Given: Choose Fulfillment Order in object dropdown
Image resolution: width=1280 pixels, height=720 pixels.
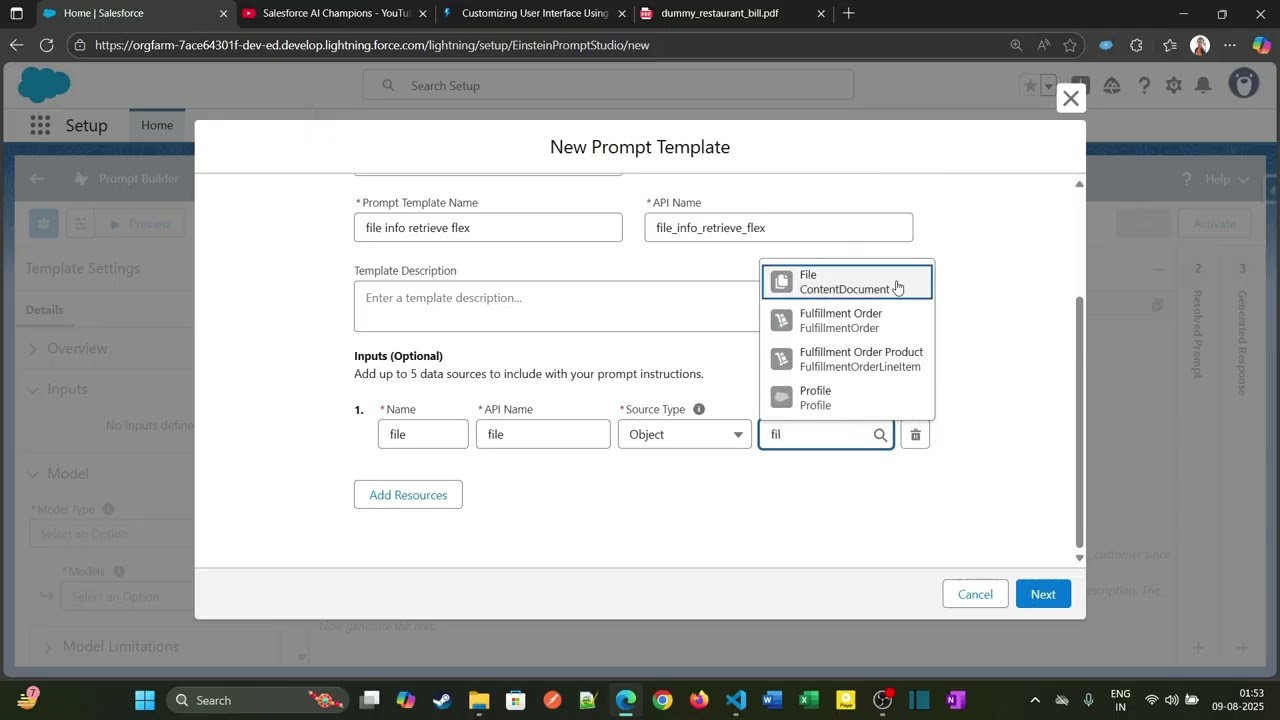Looking at the screenshot, I should [847, 321].
